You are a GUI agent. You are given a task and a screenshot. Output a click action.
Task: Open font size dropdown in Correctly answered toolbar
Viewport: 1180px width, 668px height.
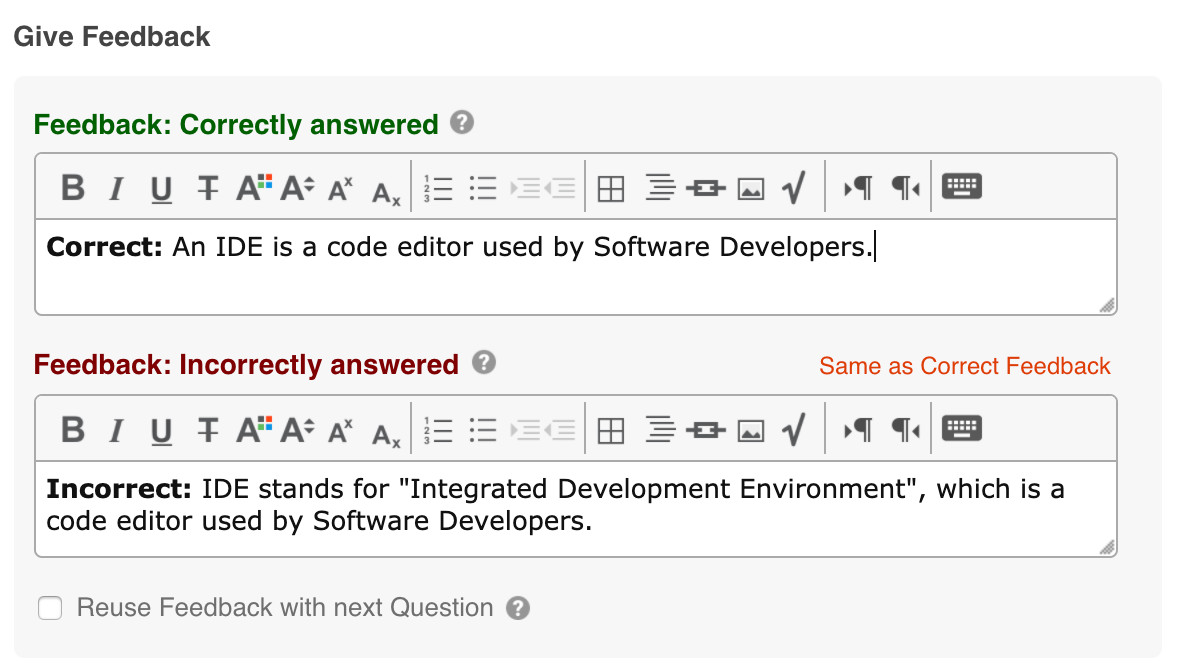coord(297,187)
